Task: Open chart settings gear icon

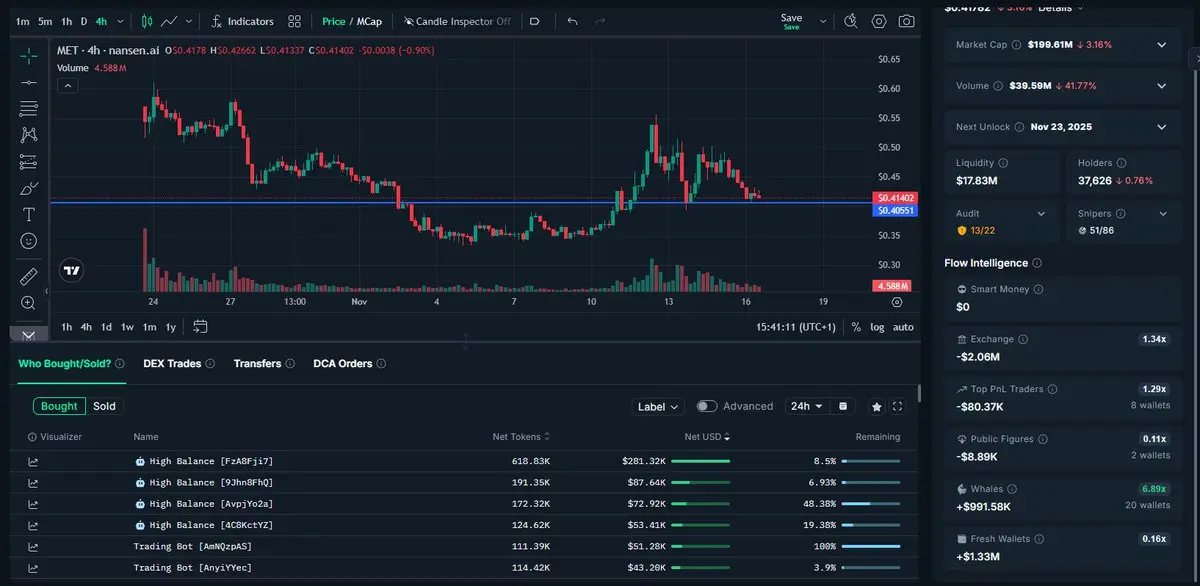Action: [x=879, y=21]
